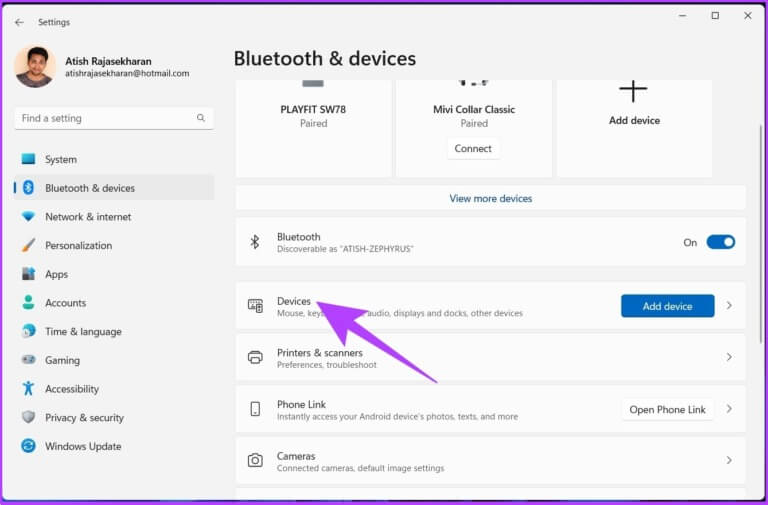Click Discoverable as ATISH-ZEPHYRUS text
This screenshot has width=768, height=505.
click(345, 249)
